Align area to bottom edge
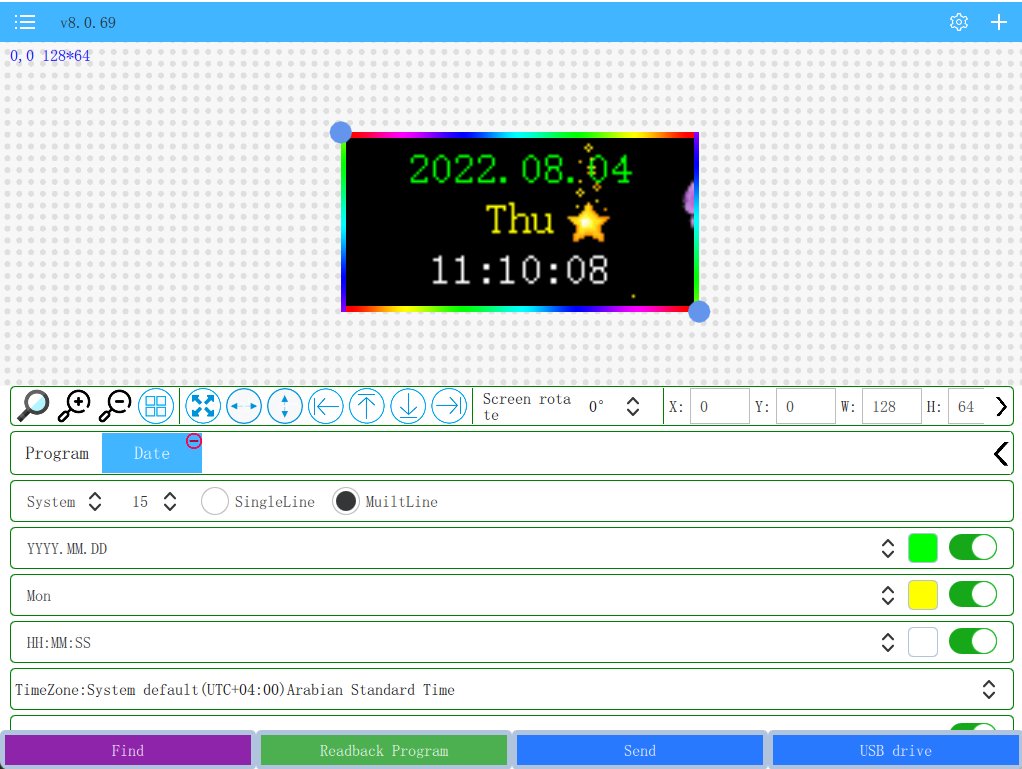The image size is (1022, 769). click(x=408, y=406)
